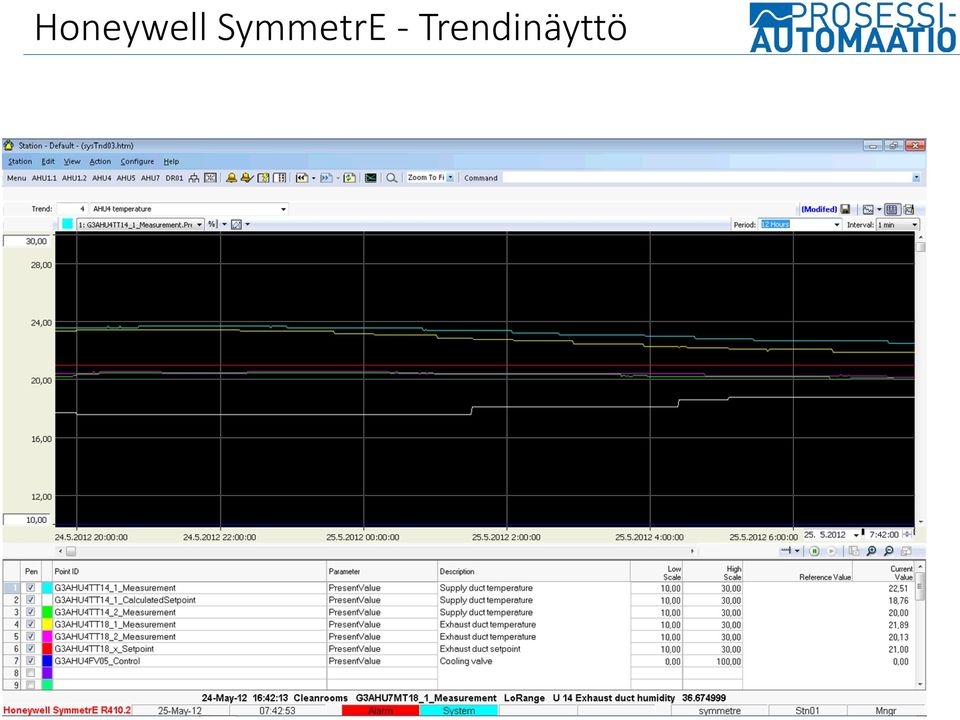Viewport: 960px width, 720px height.
Task: Open the green message console icon
Action: click(x=370, y=178)
